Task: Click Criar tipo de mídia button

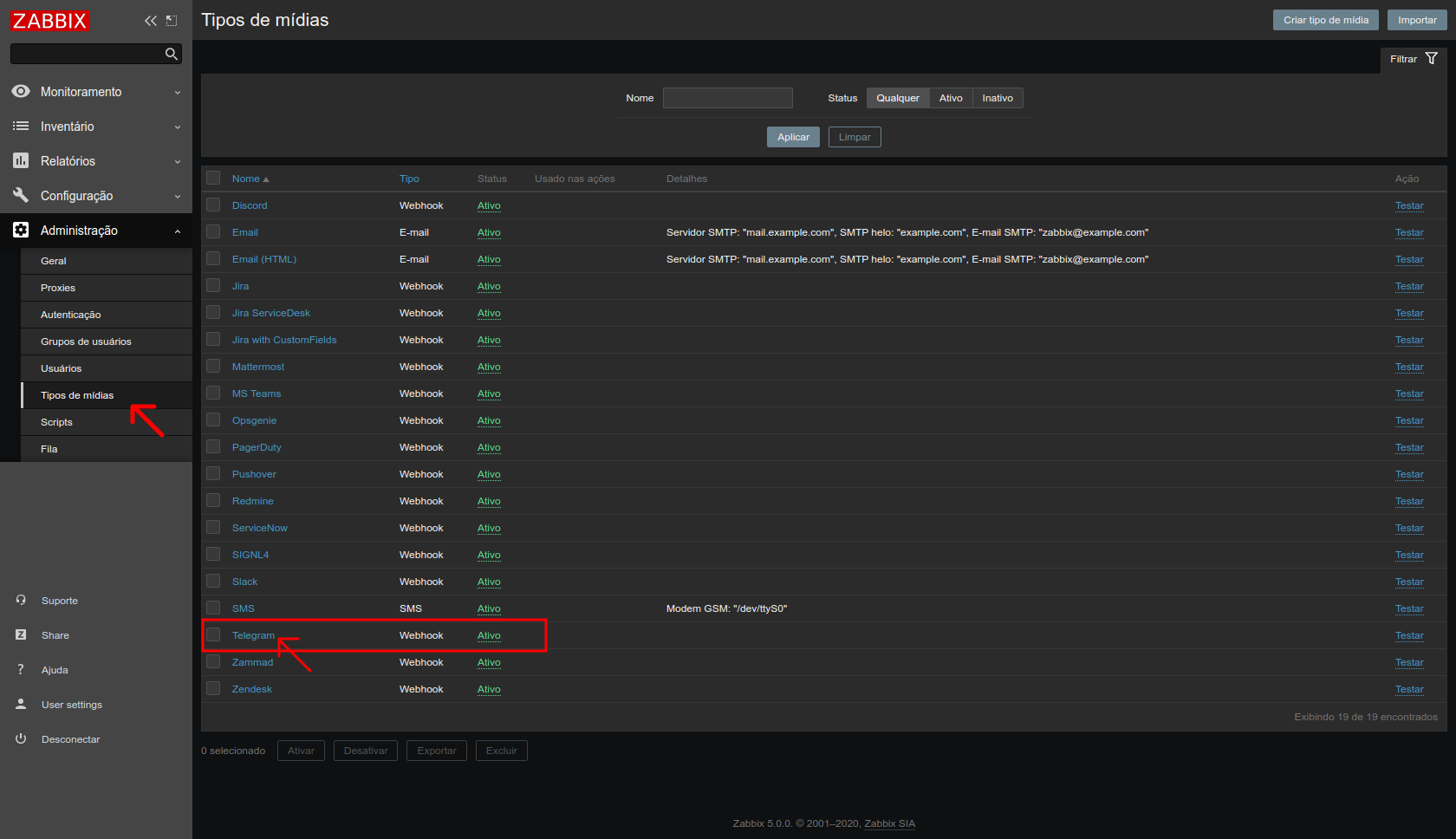Action: [1325, 20]
